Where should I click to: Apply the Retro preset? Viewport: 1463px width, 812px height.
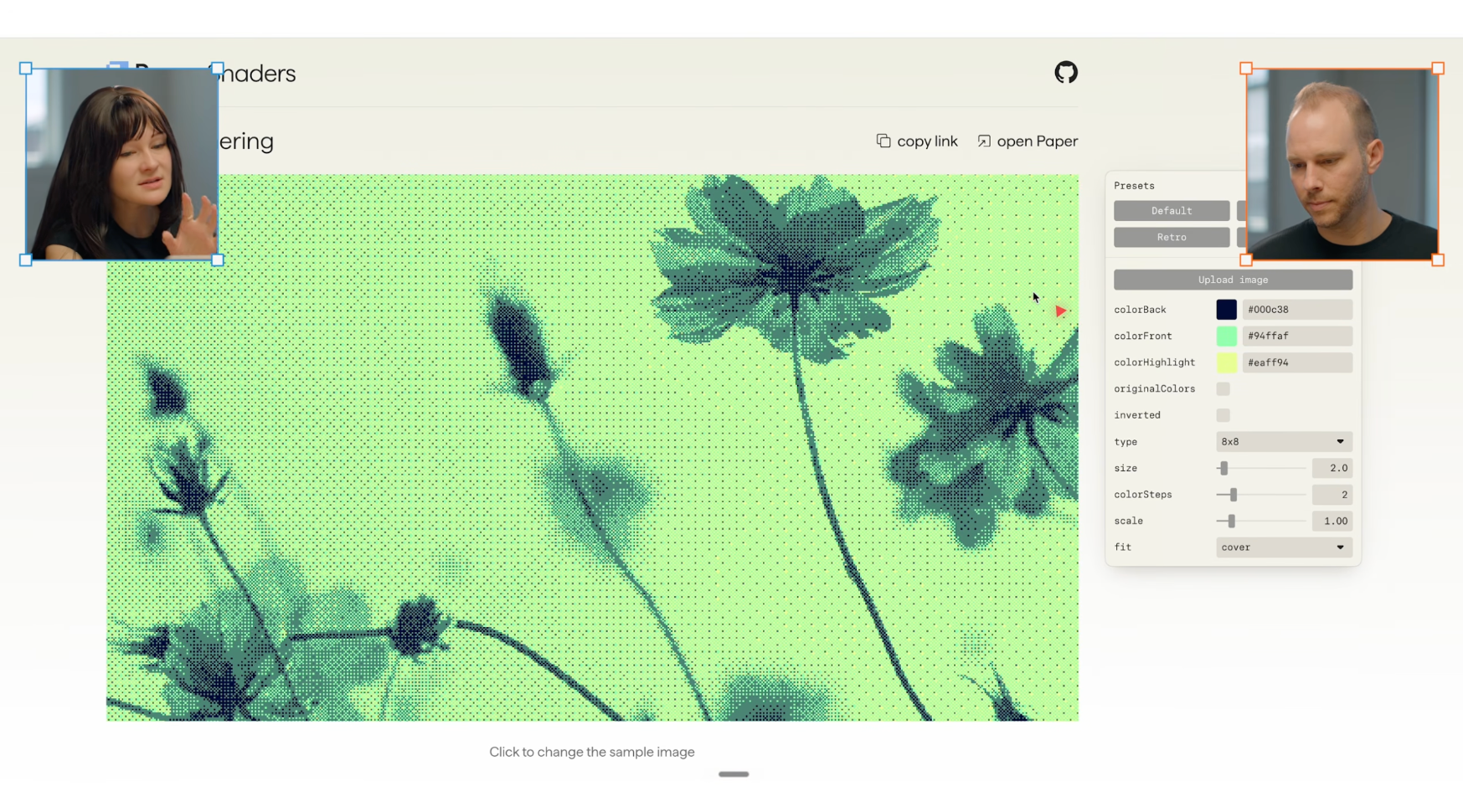[x=1172, y=238]
